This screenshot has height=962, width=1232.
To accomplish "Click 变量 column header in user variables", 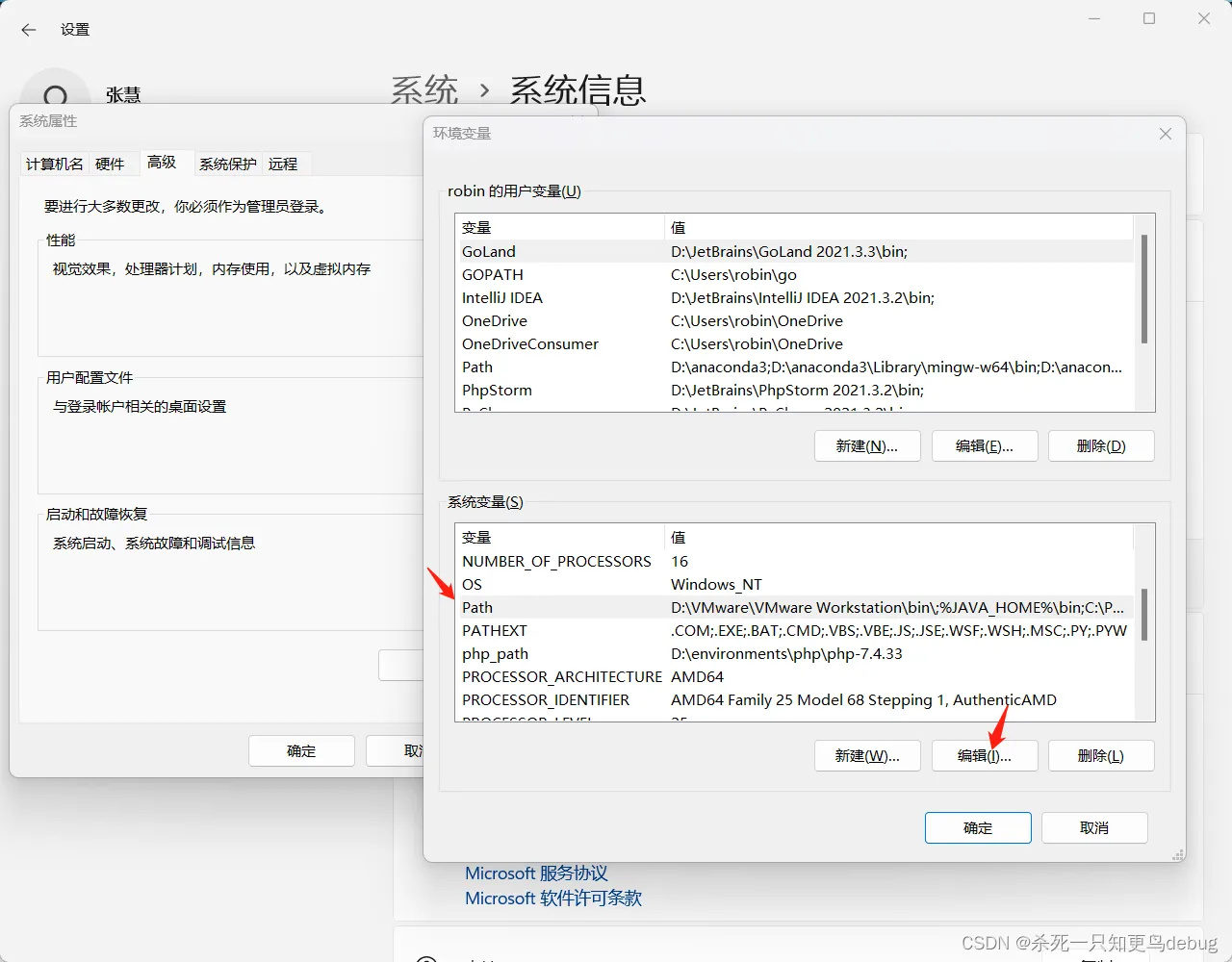I will [x=560, y=228].
